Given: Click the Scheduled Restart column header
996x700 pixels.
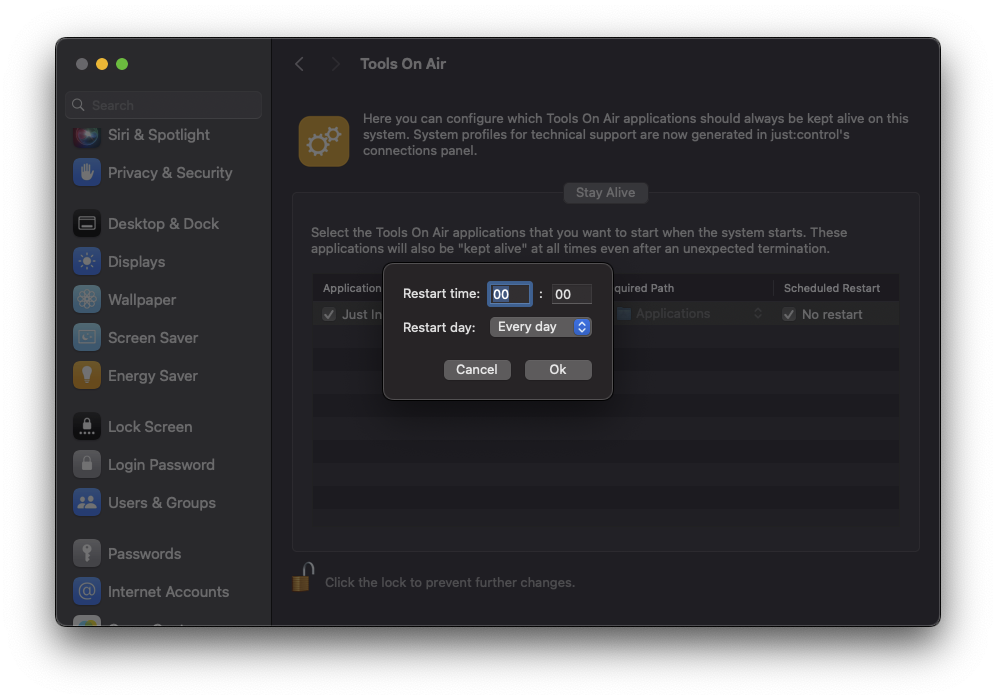Looking at the screenshot, I should 831,288.
